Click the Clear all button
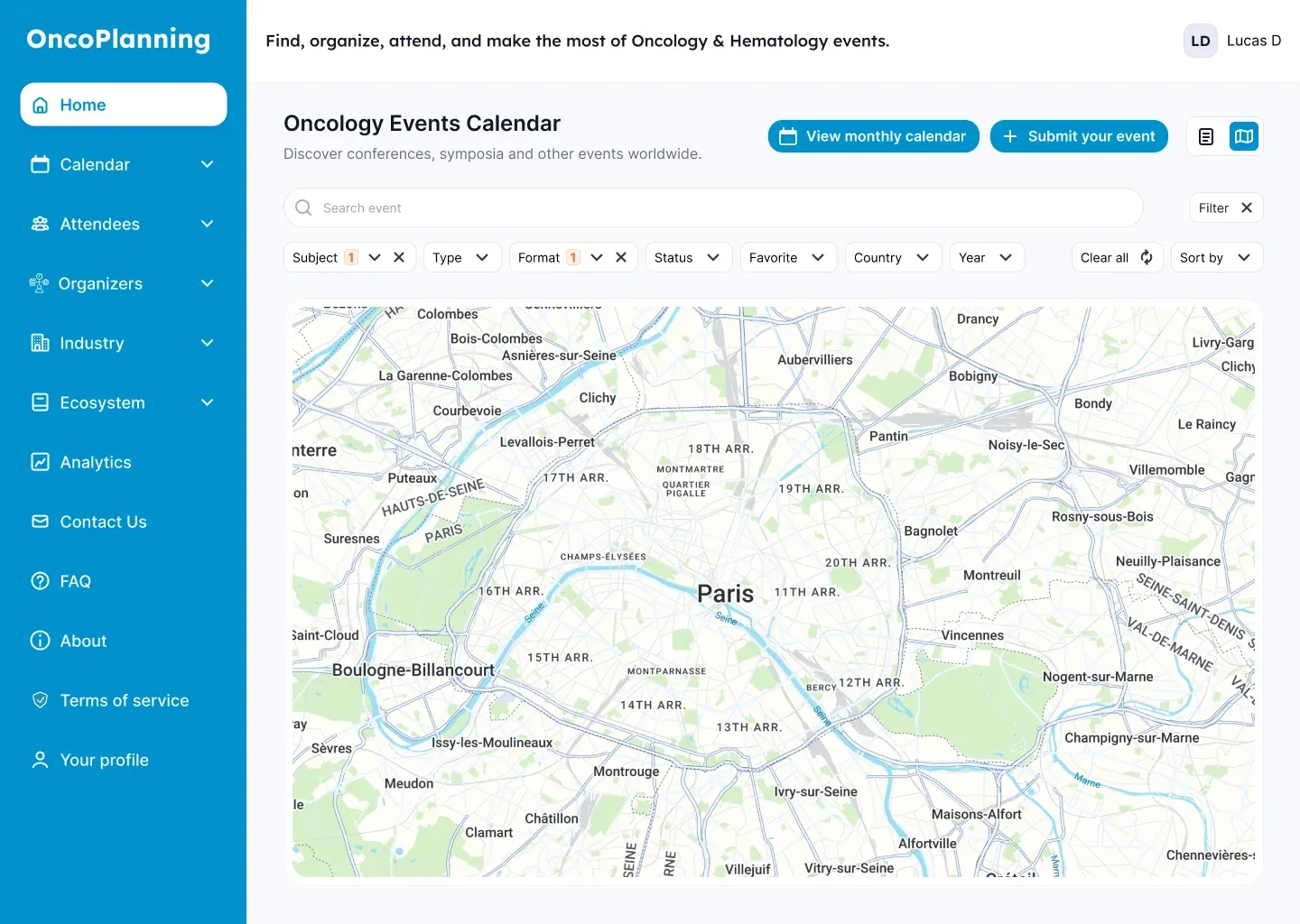This screenshot has width=1300, height=924. pos(1117,257)
